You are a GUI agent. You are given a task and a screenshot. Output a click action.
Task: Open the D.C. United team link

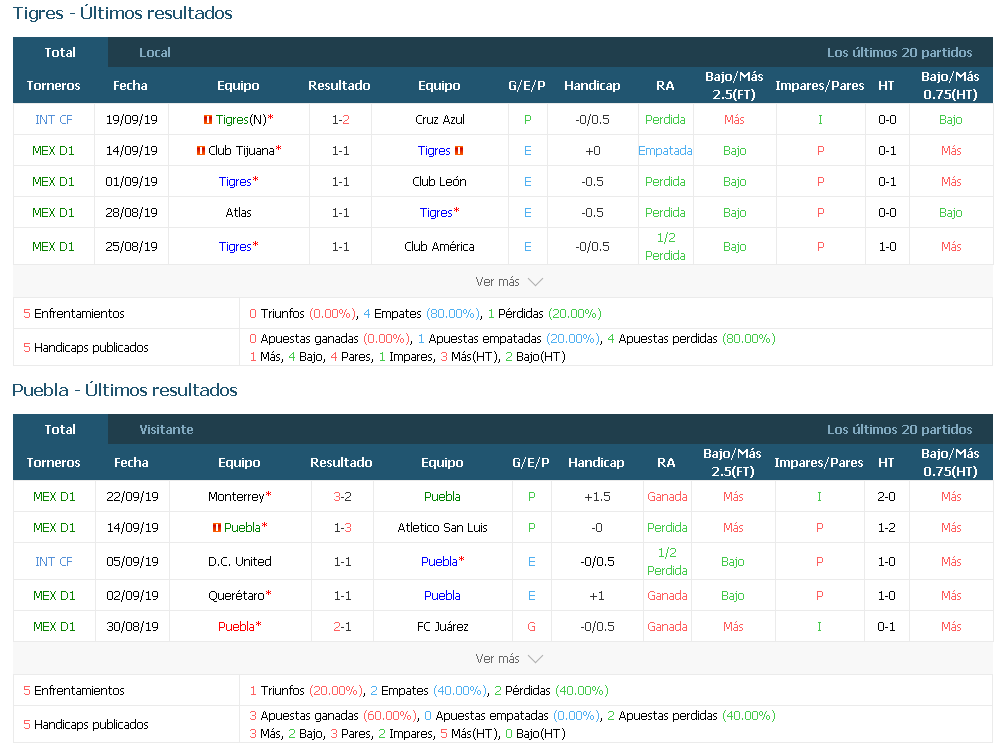click(240, 562)
